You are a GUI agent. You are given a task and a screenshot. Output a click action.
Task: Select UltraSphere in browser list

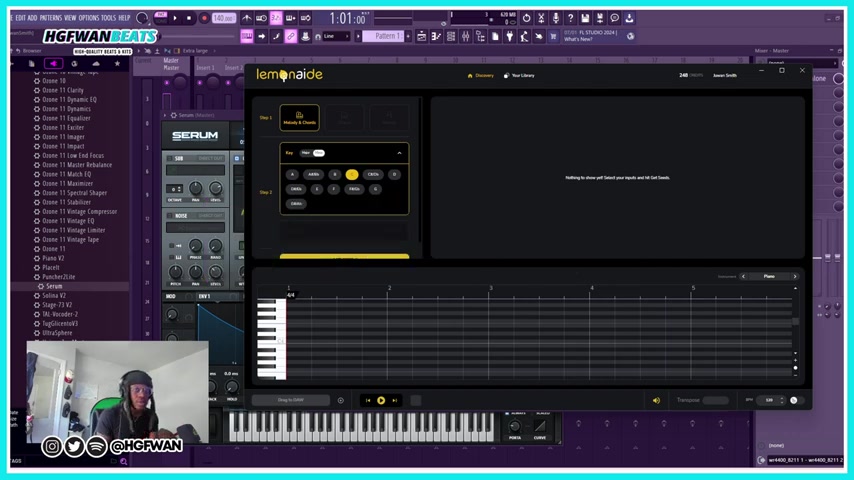(x=57, y=333)
